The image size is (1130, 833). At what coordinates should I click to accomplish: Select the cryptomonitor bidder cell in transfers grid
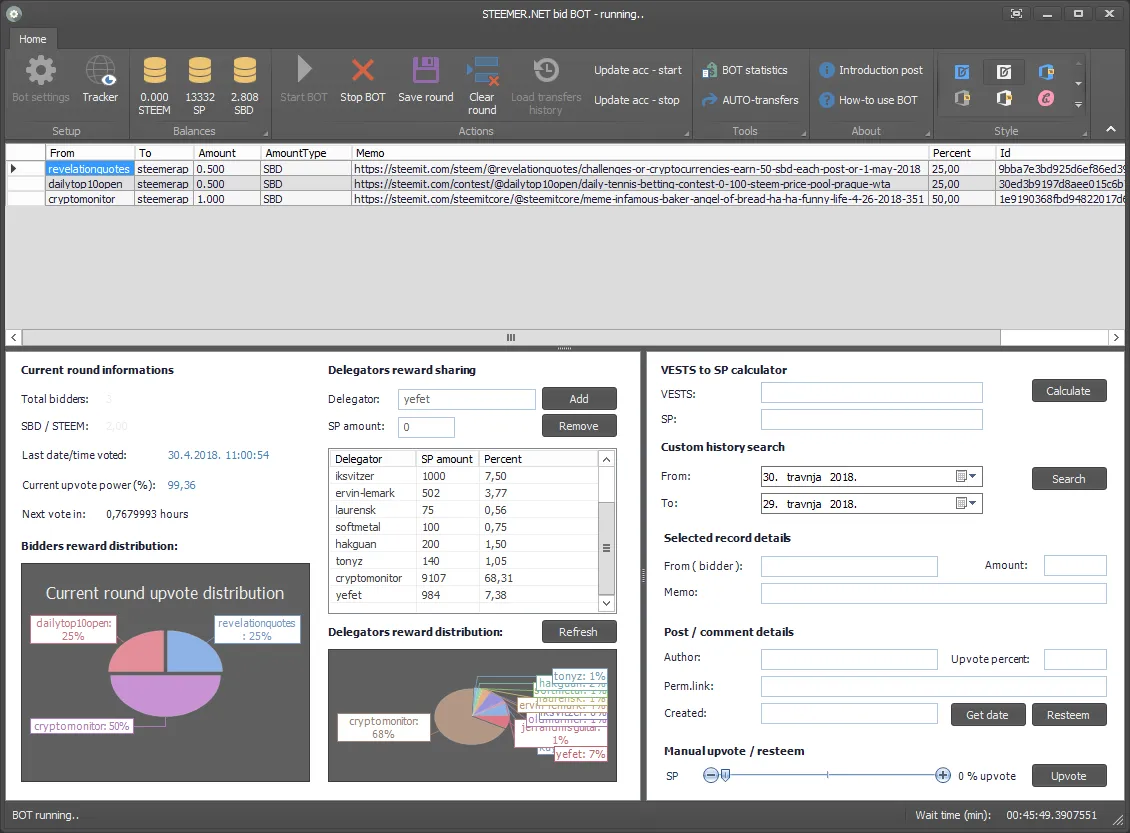[x=89, y=199]
